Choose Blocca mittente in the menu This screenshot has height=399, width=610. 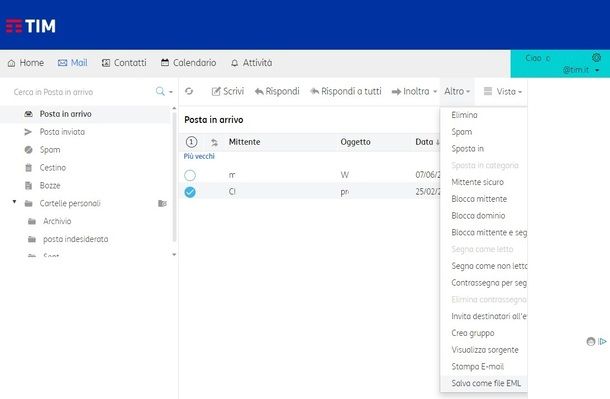tap(479, 199)
